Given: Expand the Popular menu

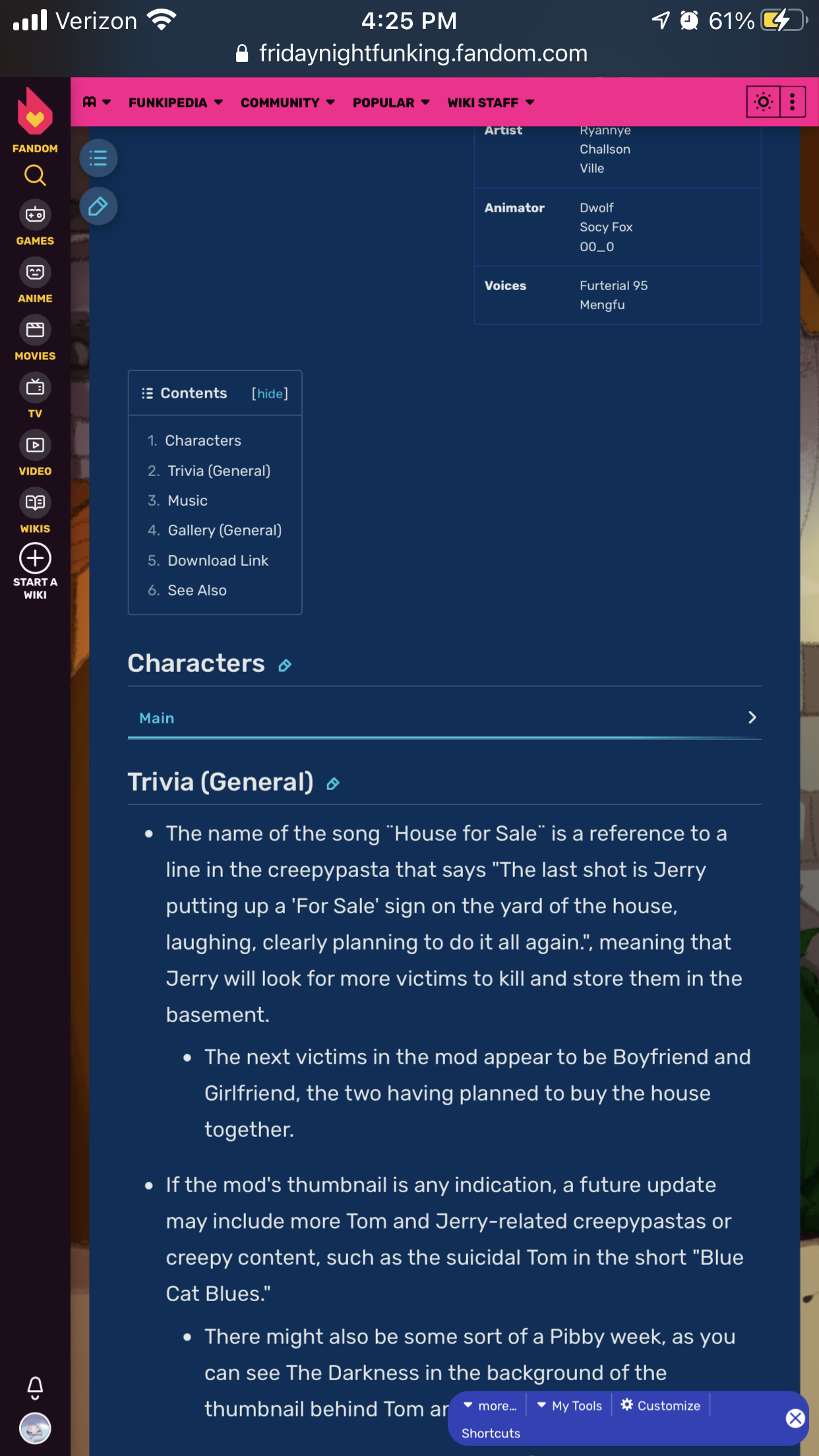Looking at the screenshot, I should (391, 102).
